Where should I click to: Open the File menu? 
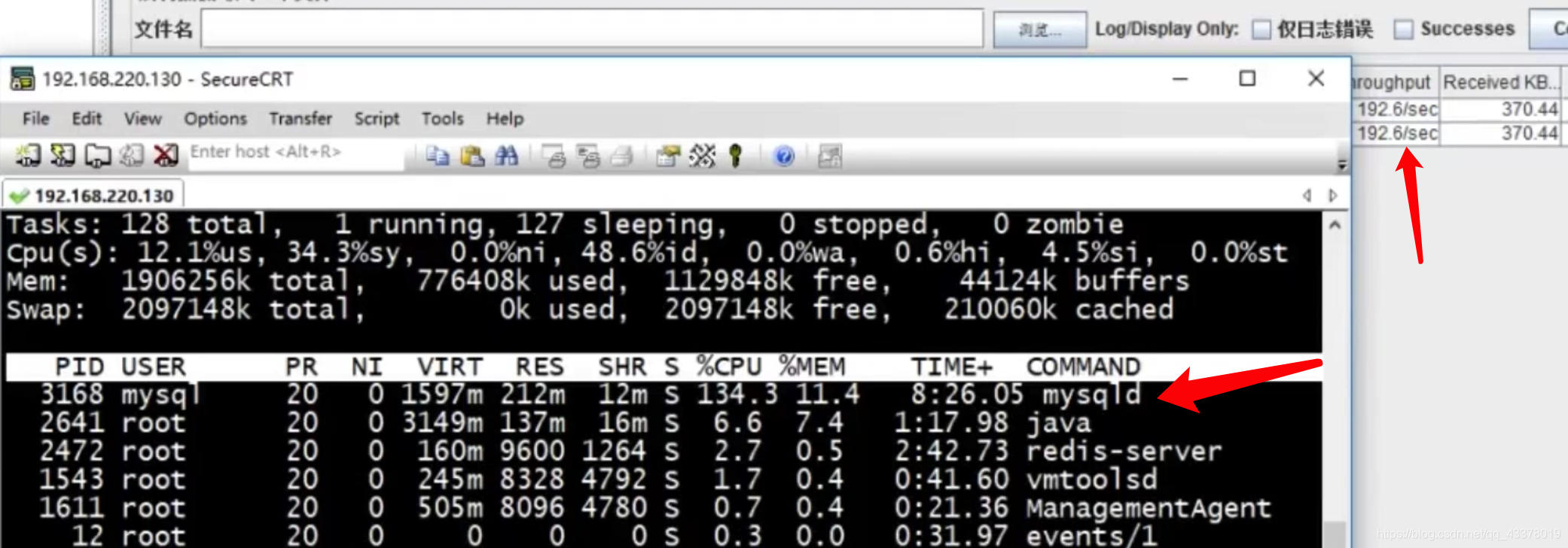pyautogui.click(x=35, y=118)
